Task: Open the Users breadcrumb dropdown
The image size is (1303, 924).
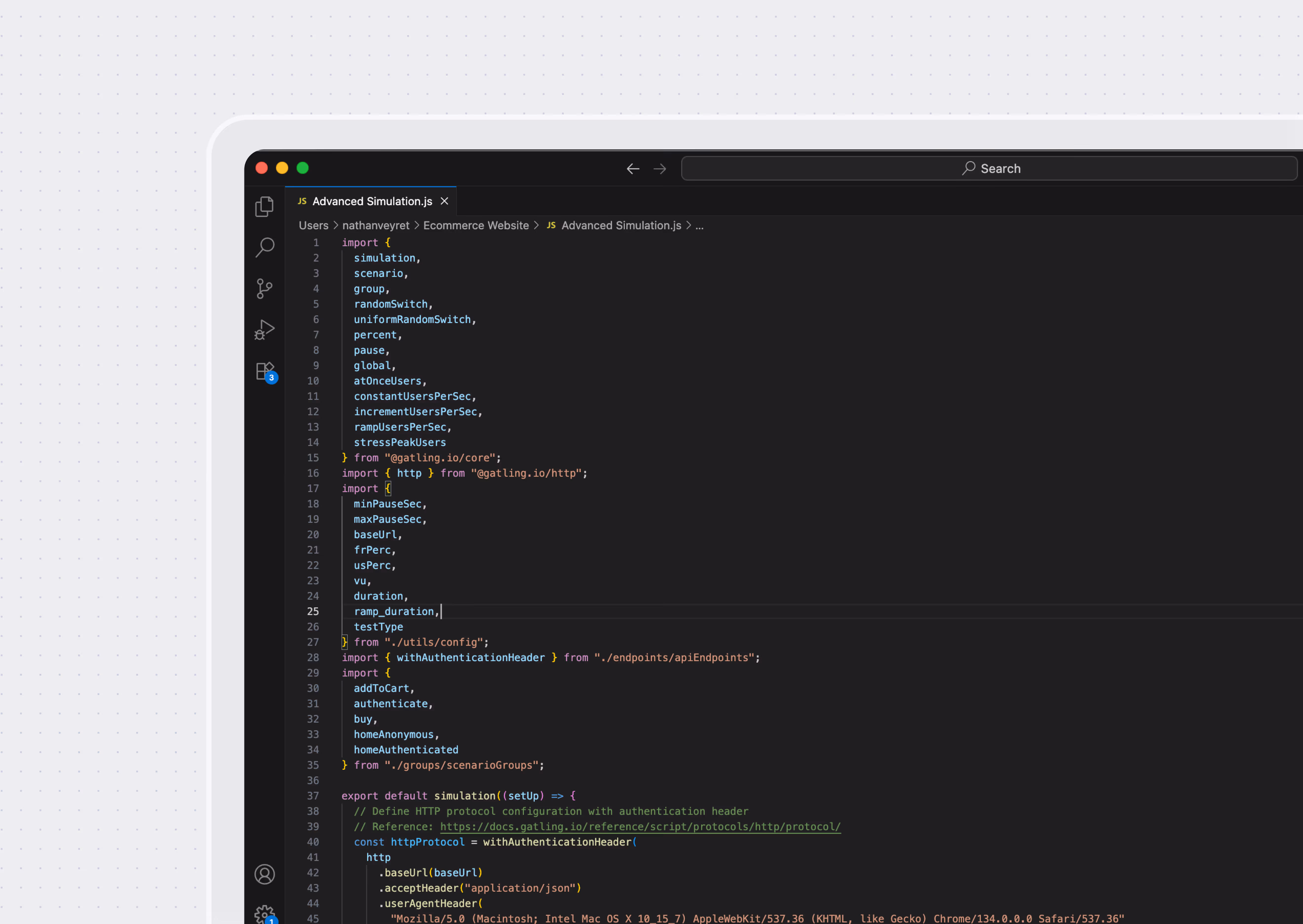Action: (x=313, y=226)
